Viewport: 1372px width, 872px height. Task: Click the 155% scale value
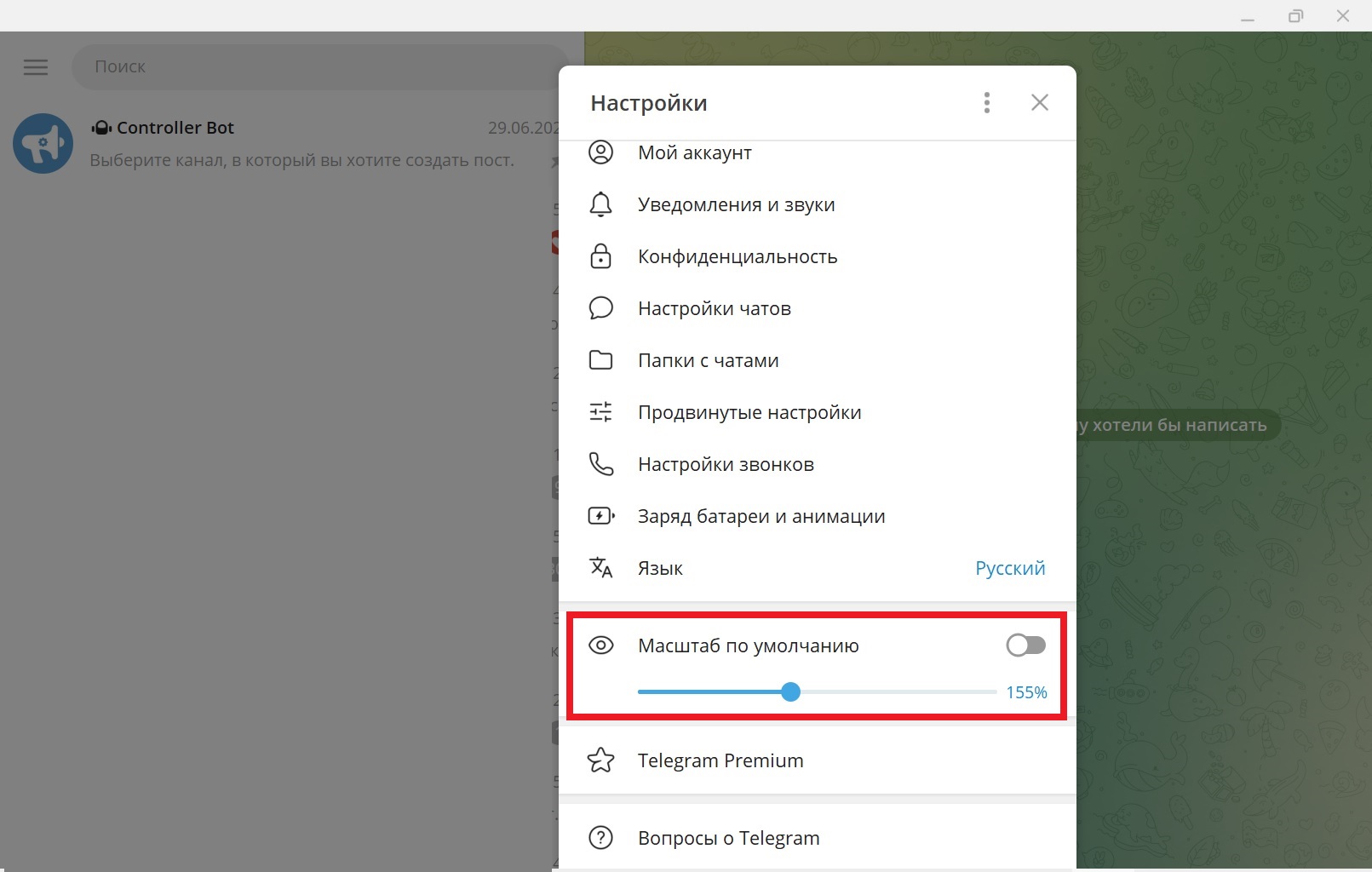click(1026, 692)
